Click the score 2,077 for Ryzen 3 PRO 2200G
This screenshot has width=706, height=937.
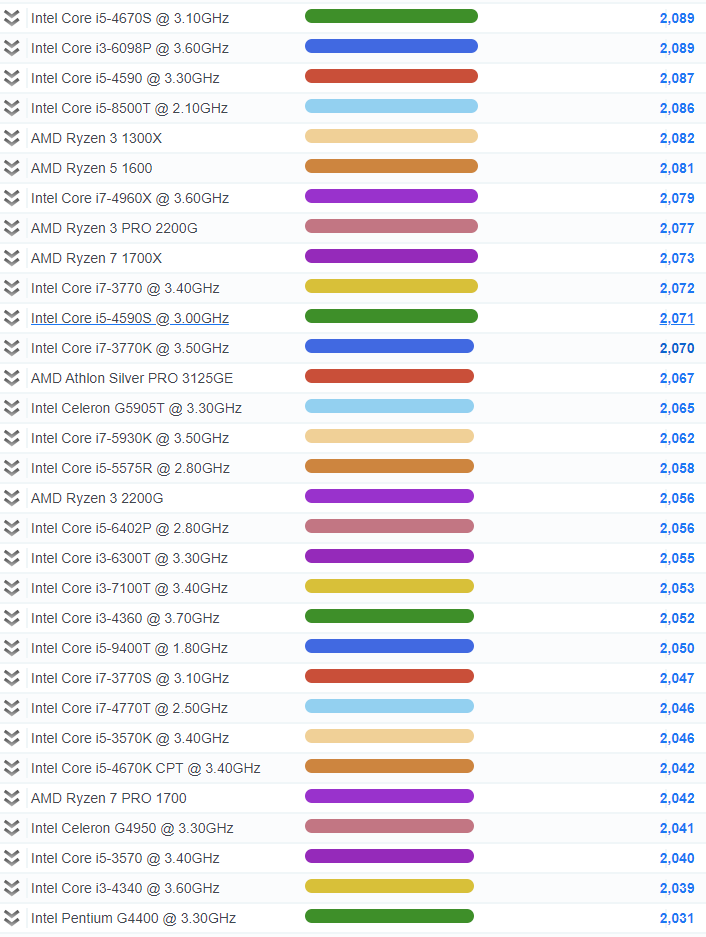coord(677,228)
